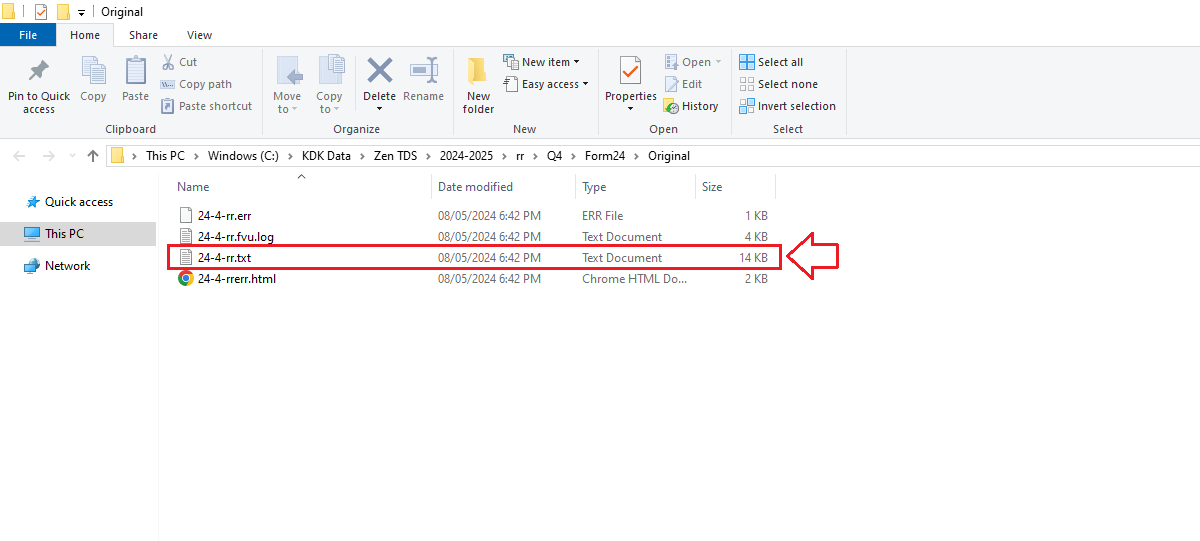Open Customize Quick Access Toolbar arrow
This screenshot has height=541, width=1200.
click(x=81, y=13)
